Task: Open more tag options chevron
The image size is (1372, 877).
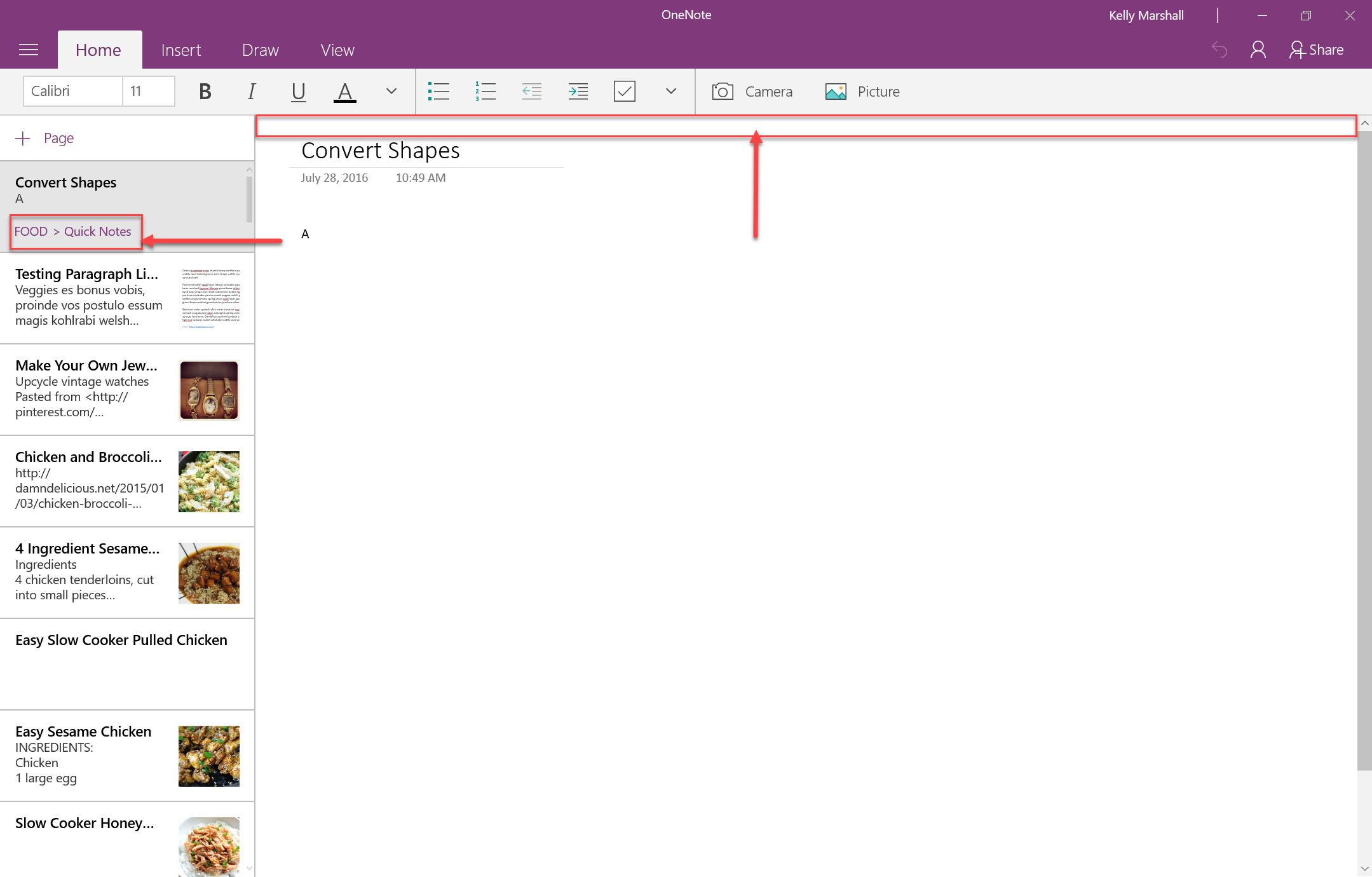Action: tap(671, 91)
